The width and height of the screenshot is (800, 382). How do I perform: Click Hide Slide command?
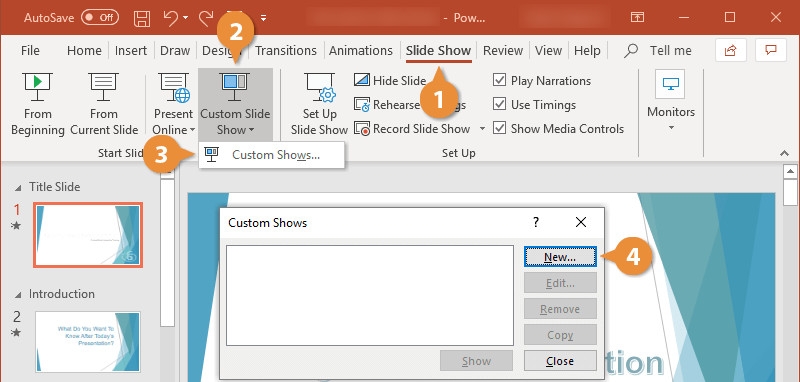390,81
